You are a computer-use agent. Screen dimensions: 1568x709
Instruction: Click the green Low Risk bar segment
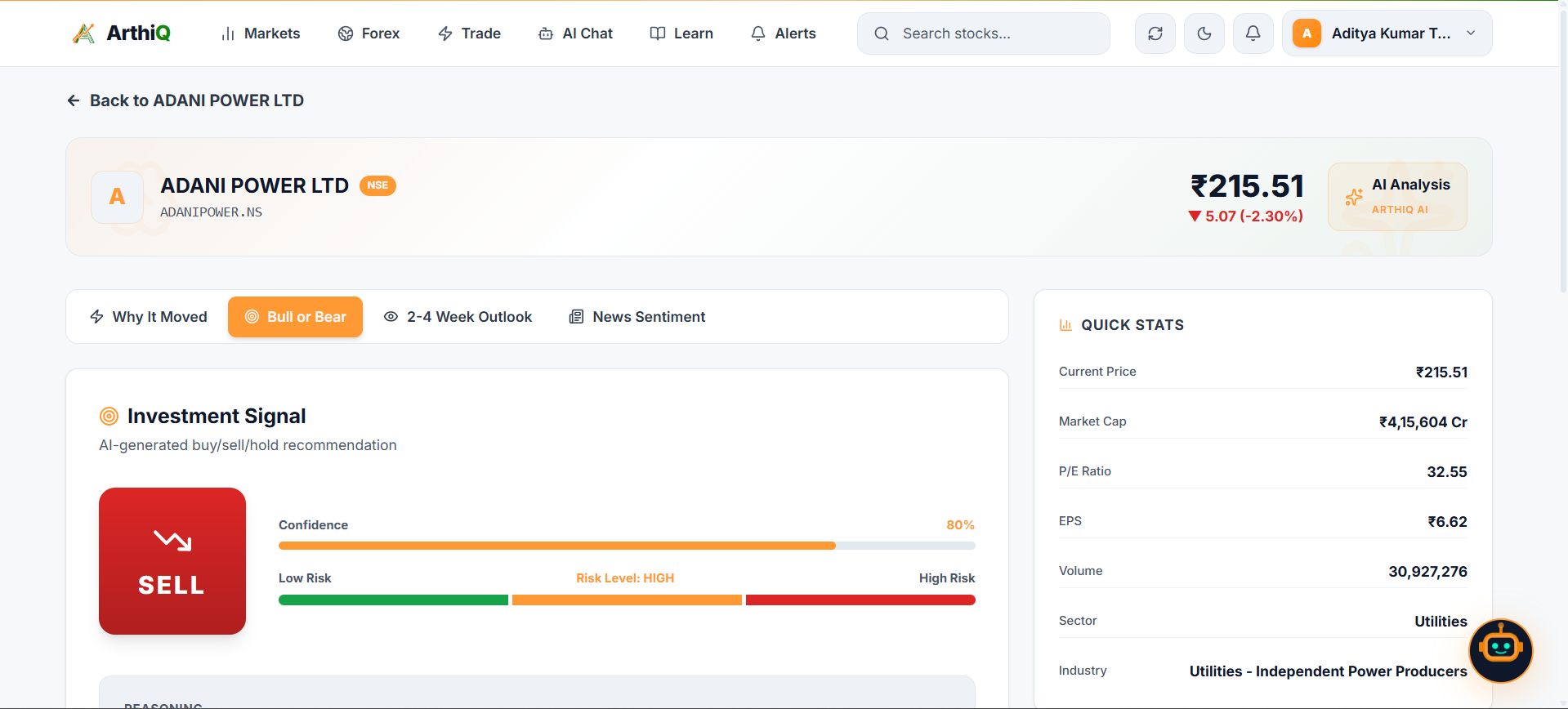click(x=393, y=600)
